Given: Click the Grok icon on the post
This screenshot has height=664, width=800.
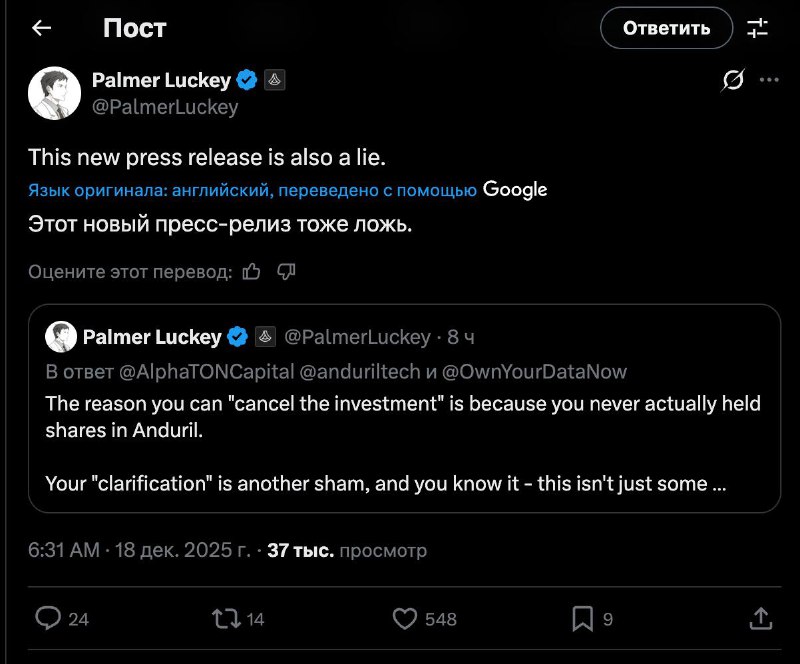Looking at the screenshot, I should (x=732, y=81).
